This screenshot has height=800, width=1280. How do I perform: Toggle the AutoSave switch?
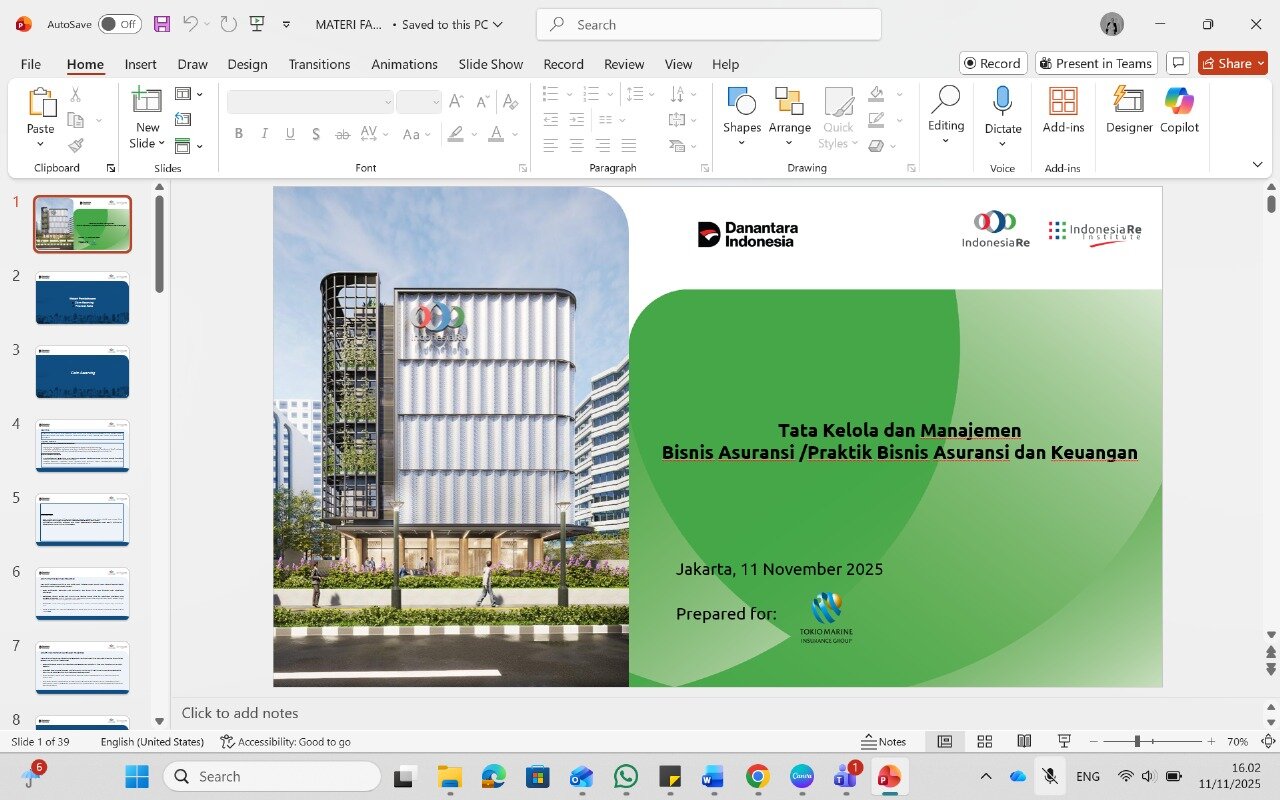119,24
